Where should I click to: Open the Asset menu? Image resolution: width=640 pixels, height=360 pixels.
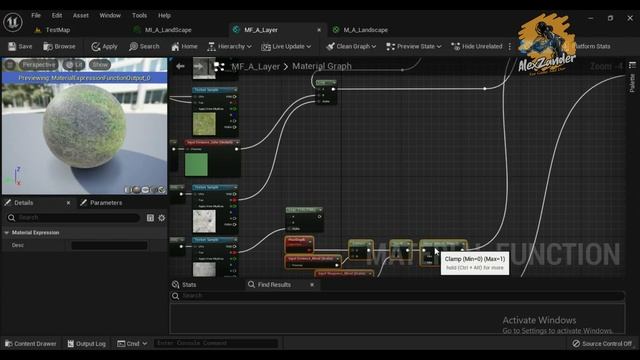tap(80, 16)
